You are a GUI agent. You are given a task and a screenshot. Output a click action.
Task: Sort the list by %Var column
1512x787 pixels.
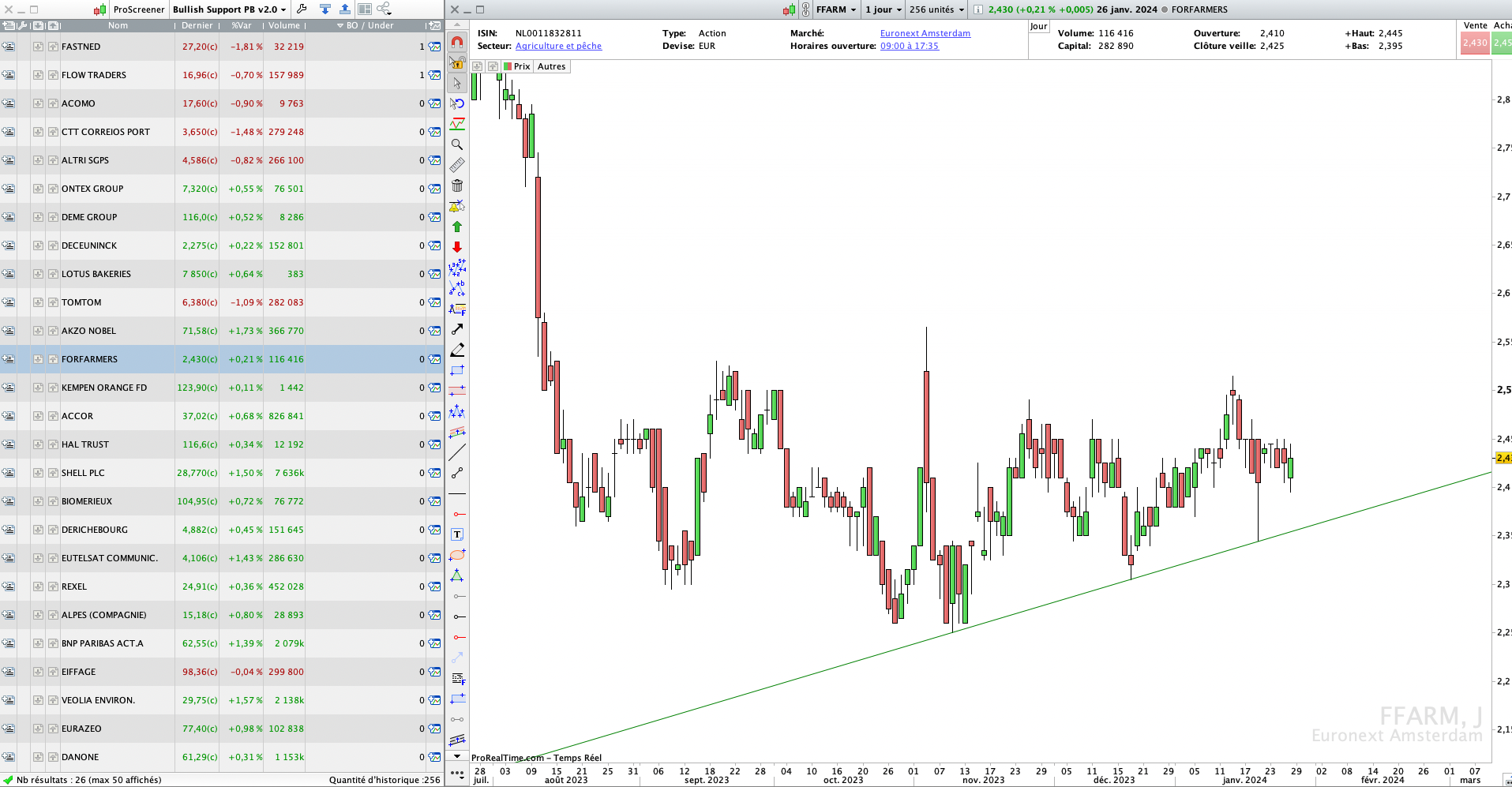pyautogui.click(x=242, y=26)
